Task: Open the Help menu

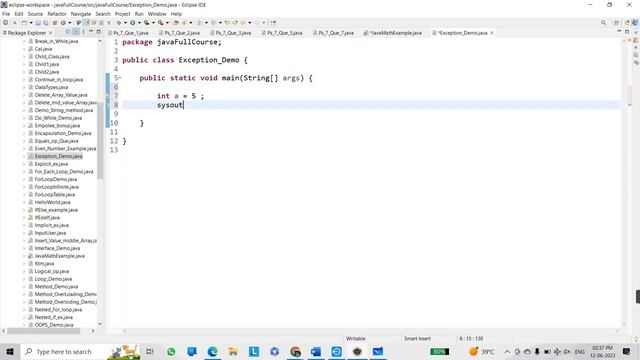Action: pos(176,14)
